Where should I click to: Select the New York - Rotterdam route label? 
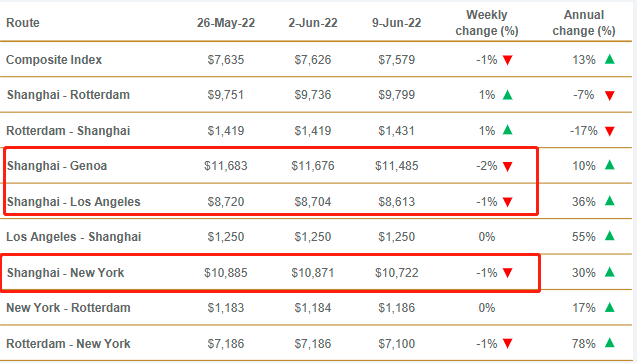[x=68, y=308]
